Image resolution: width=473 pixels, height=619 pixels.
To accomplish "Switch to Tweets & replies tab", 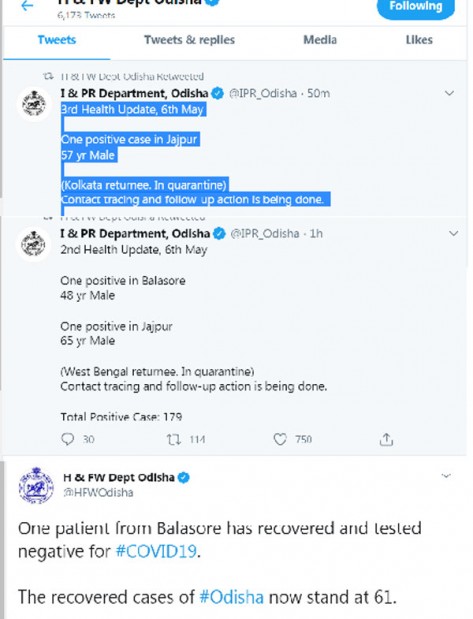I will 189,40.
